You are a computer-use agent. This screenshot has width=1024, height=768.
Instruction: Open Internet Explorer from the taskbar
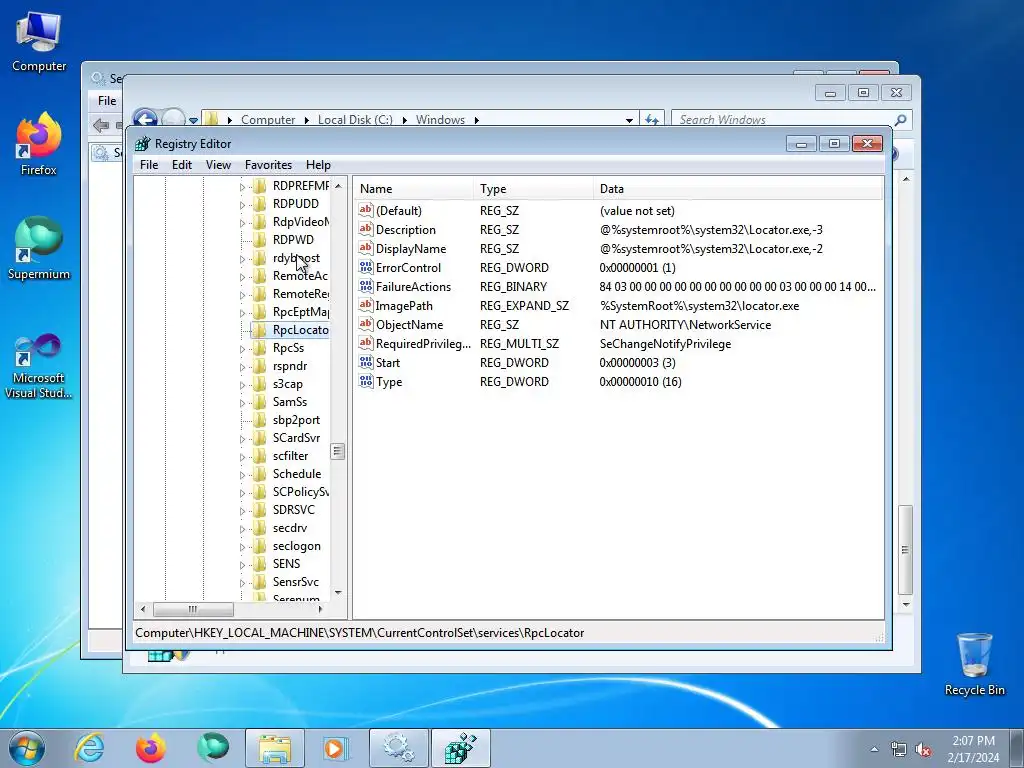pyautogui.click(x=89, y=748)
